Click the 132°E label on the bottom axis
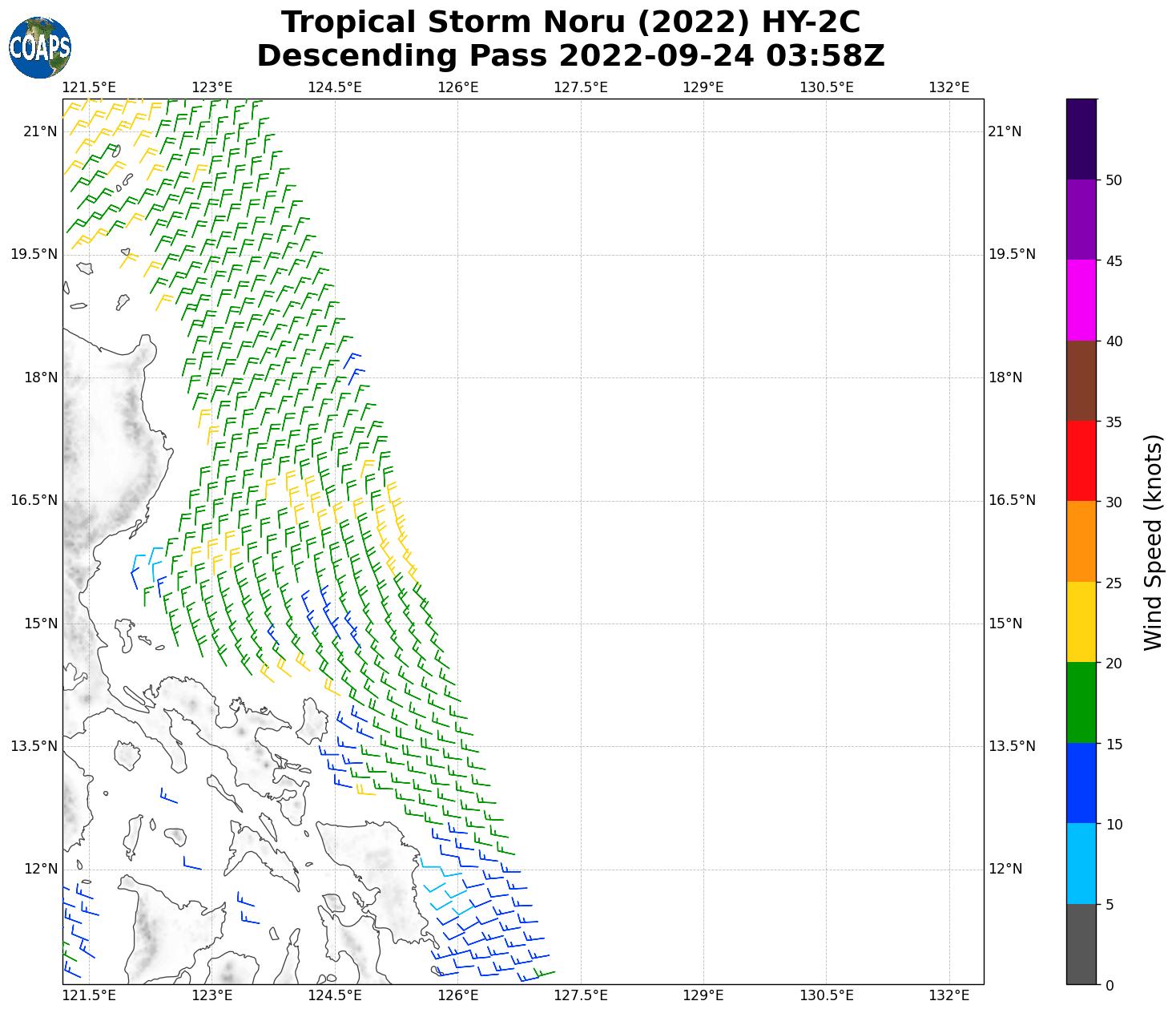1176x1013 pixels. tap(949, 995)
